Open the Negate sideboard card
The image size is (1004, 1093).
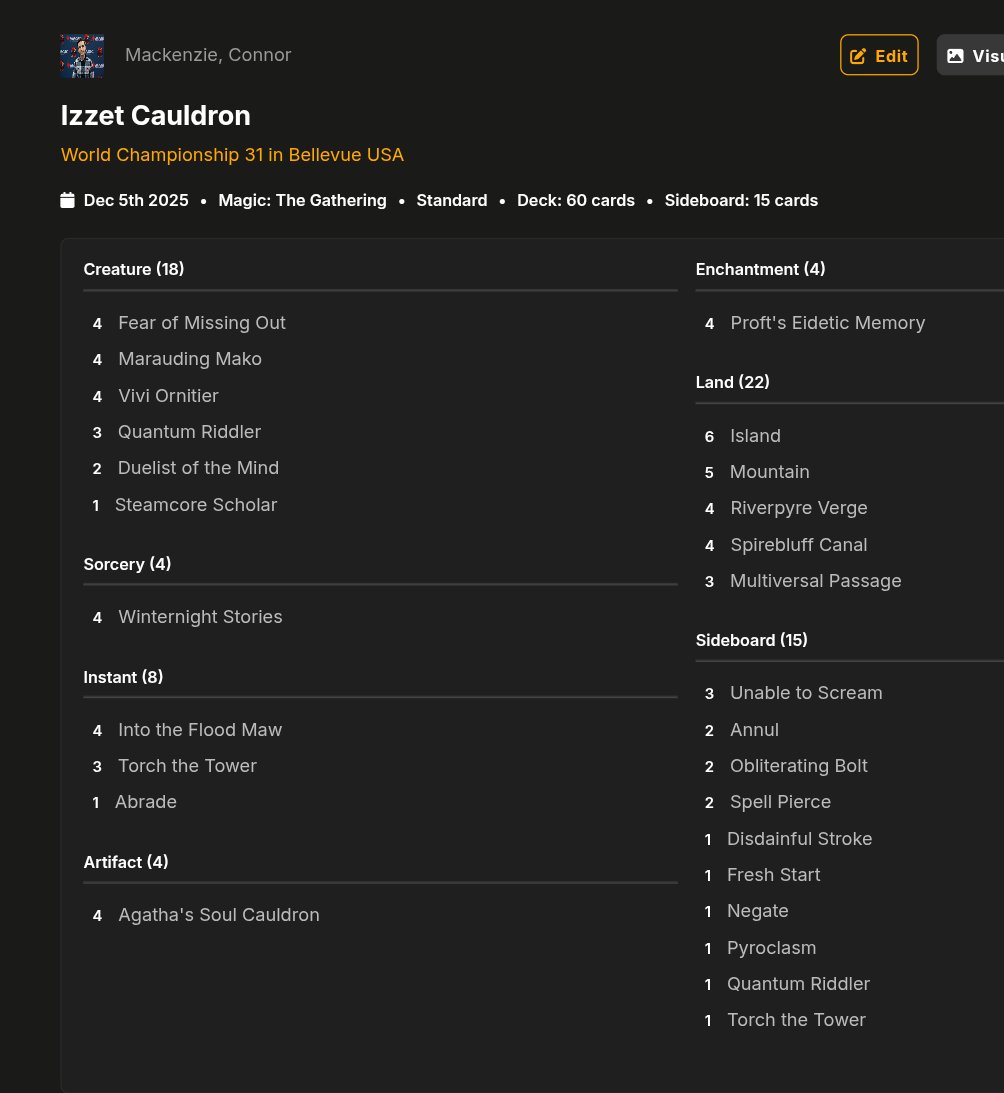coord(757,911)
